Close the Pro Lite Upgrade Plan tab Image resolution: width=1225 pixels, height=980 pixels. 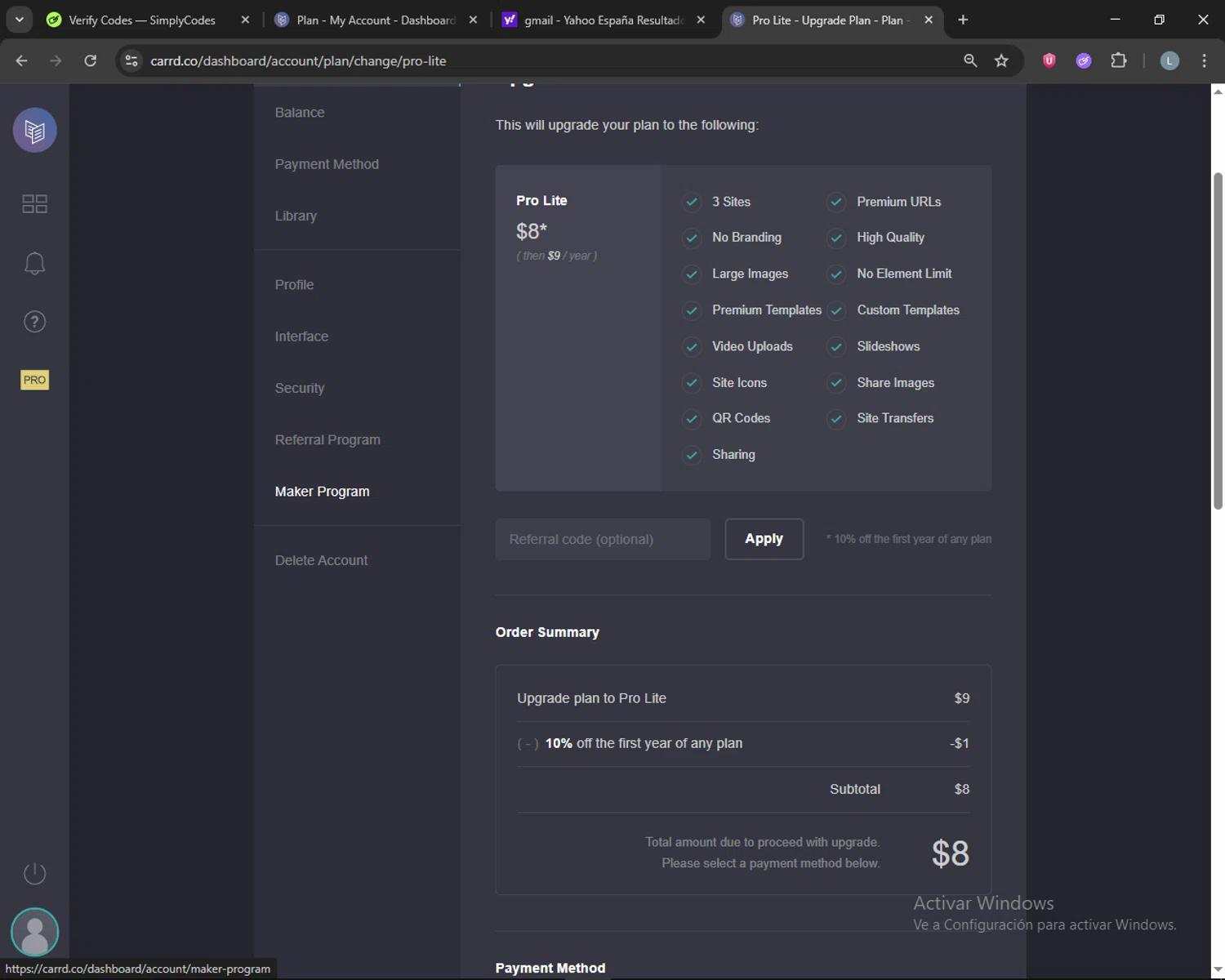click(x=929, y=20)
